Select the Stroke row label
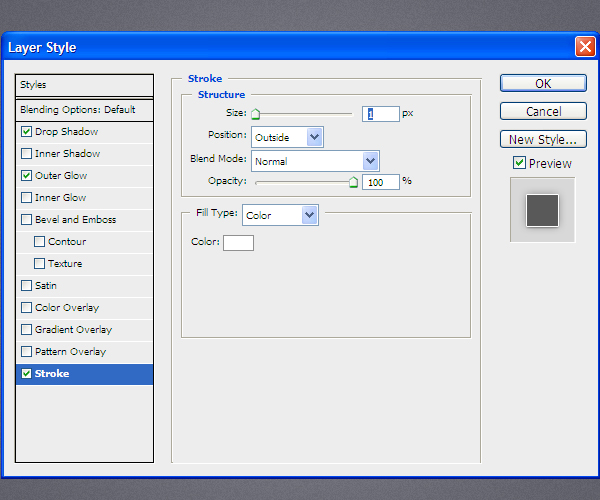The height and width of the screenshot is (500, 600). click(x=52, y=373)
